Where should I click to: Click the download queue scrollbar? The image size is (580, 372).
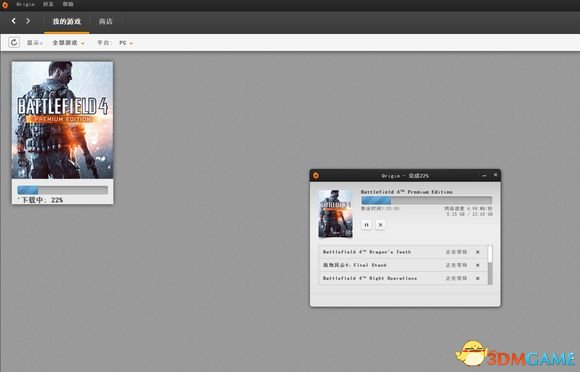(490, 265)
